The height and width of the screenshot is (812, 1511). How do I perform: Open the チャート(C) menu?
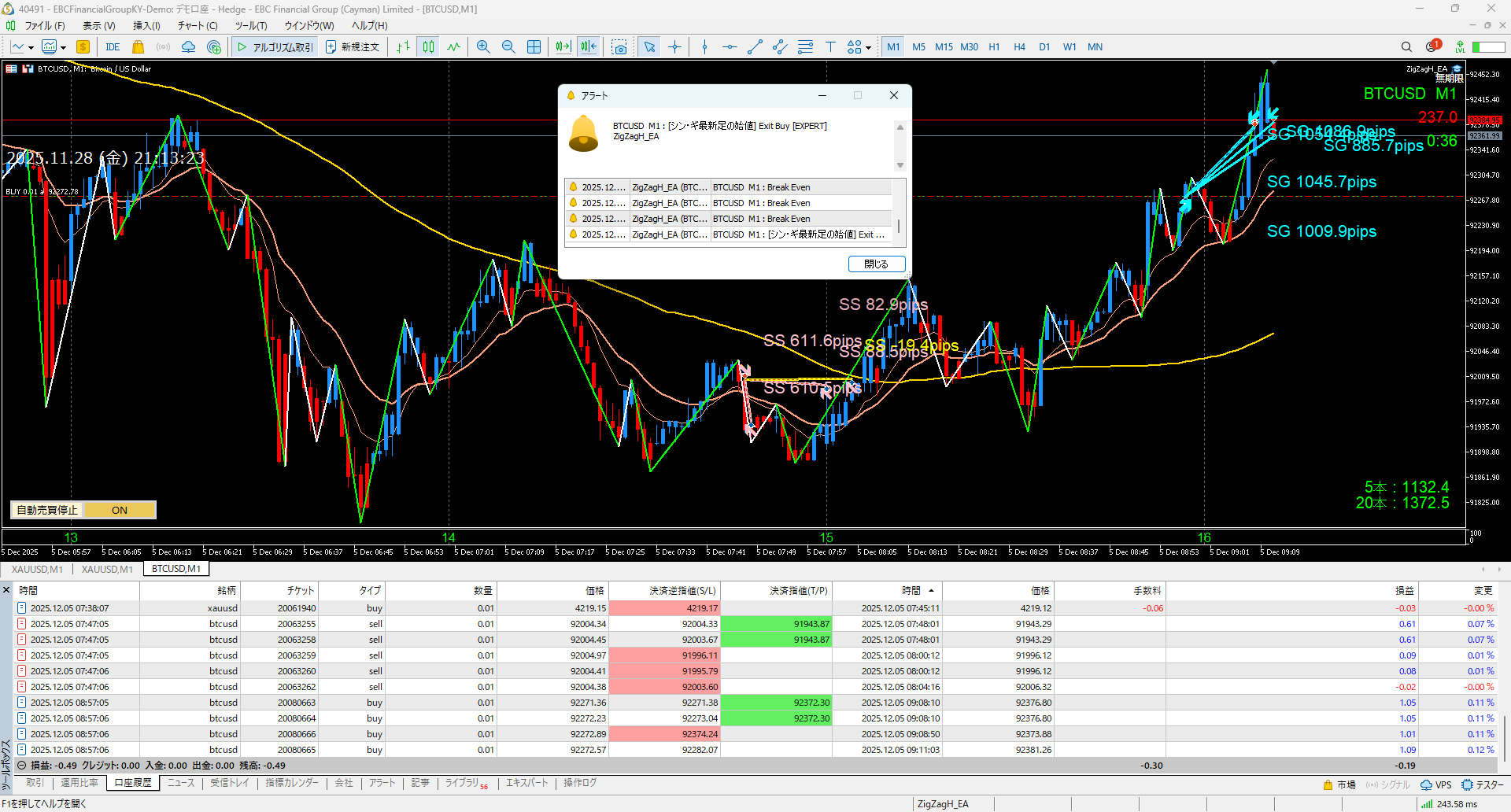198,26
